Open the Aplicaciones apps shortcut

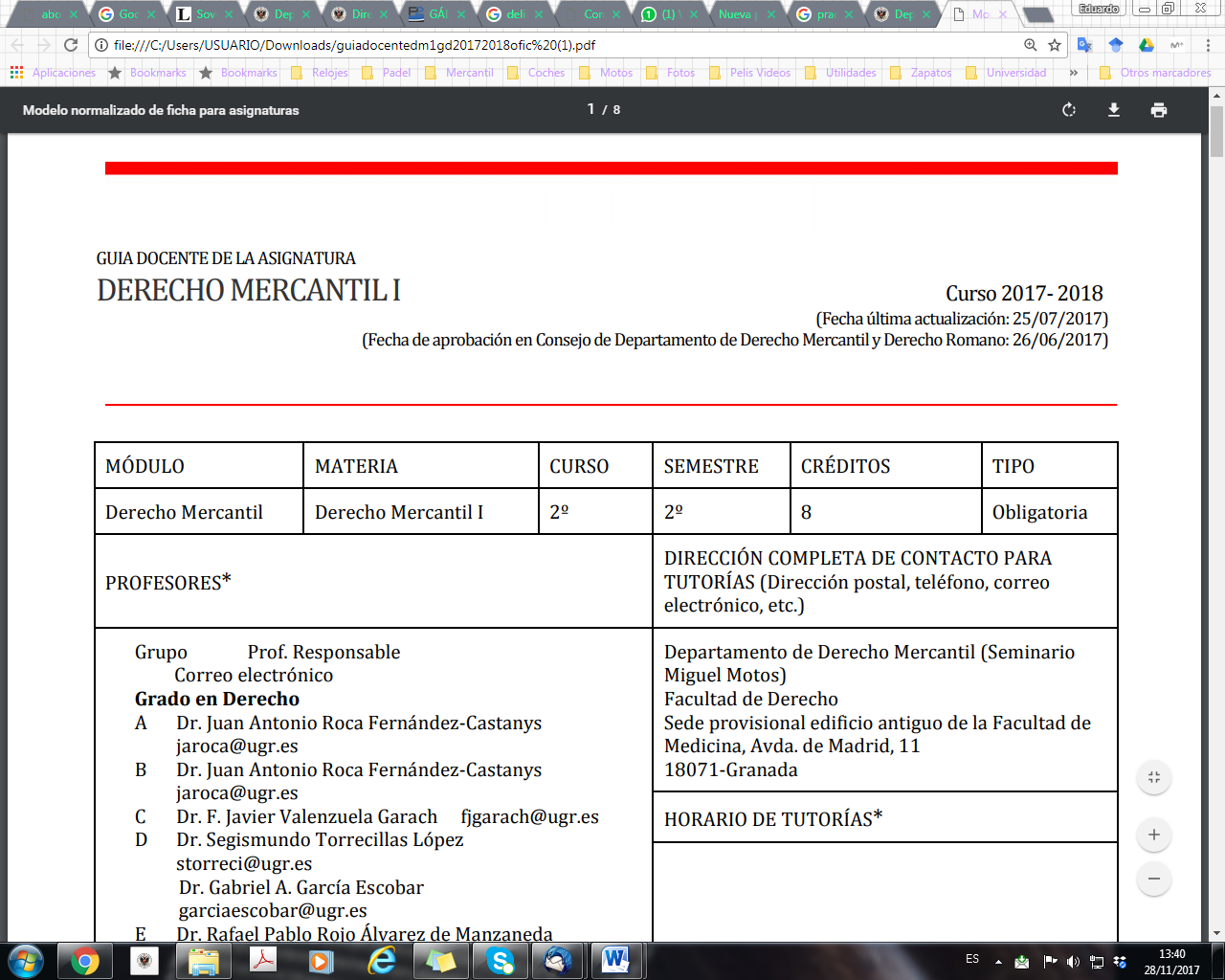pyautogui.click(x=54, y=73)
